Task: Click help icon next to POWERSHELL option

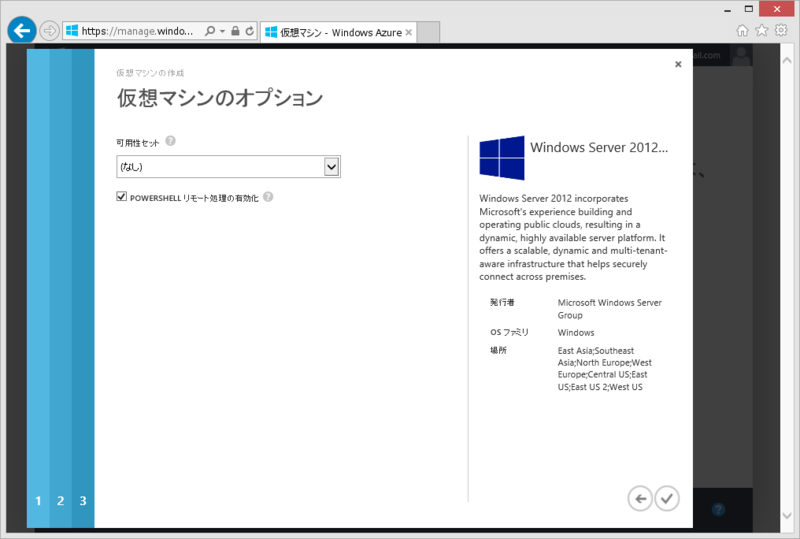Action: 268,197
